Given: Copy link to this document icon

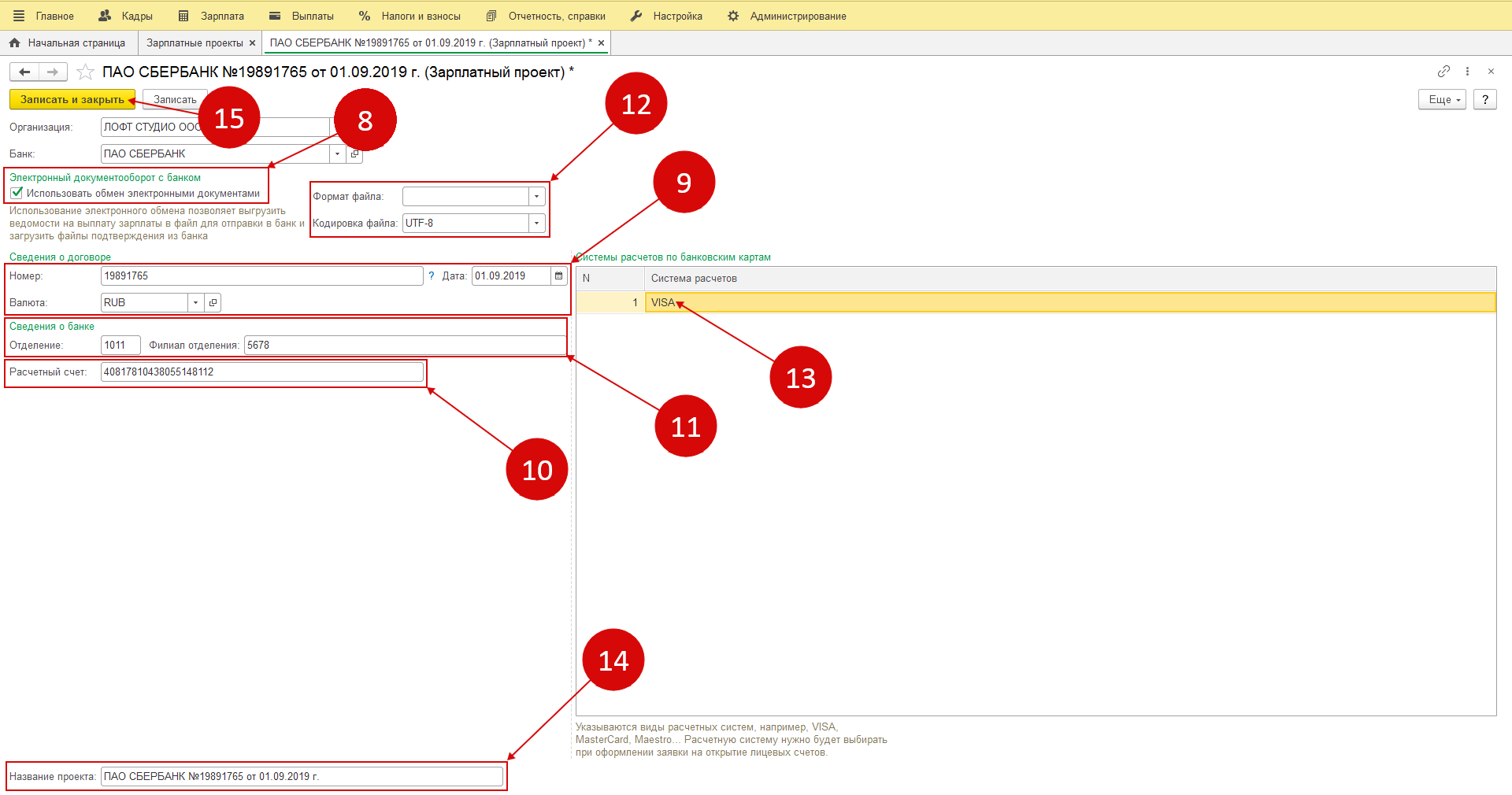Looking at the screenshot, I should (1443, 72).
